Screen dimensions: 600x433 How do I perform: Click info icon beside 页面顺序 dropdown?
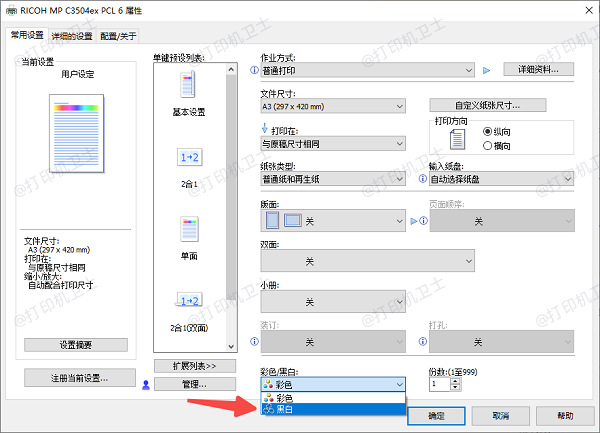coord(424,221)
